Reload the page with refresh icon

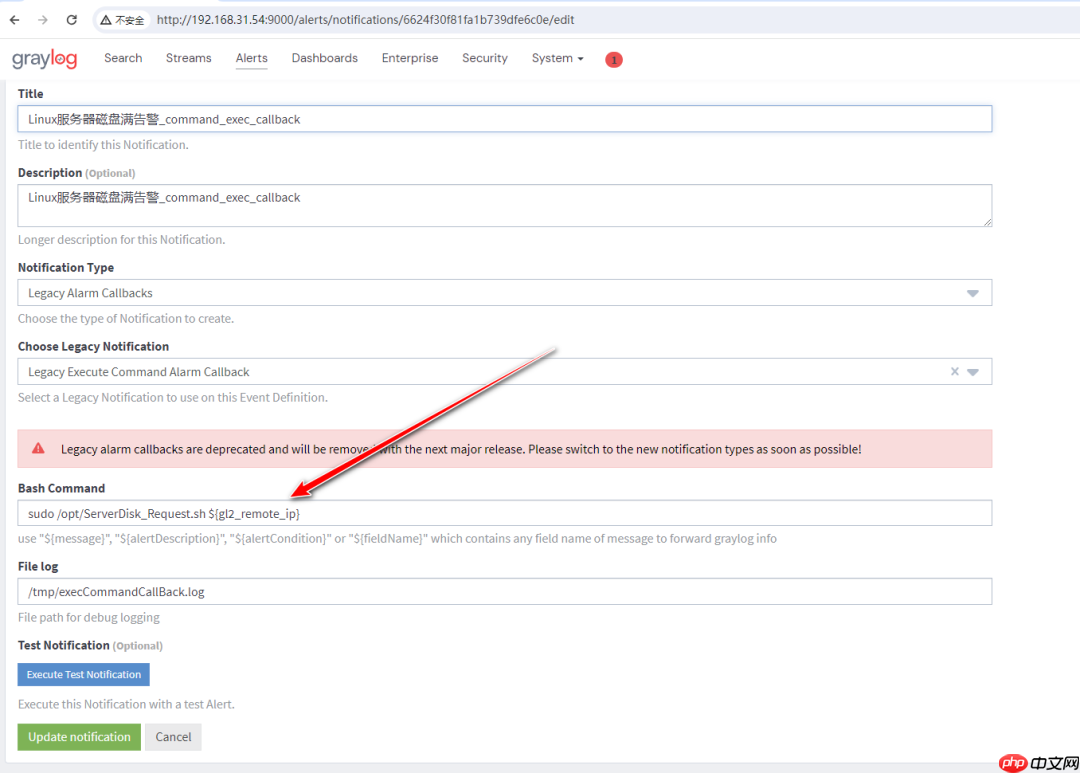(x=72, y=20)
